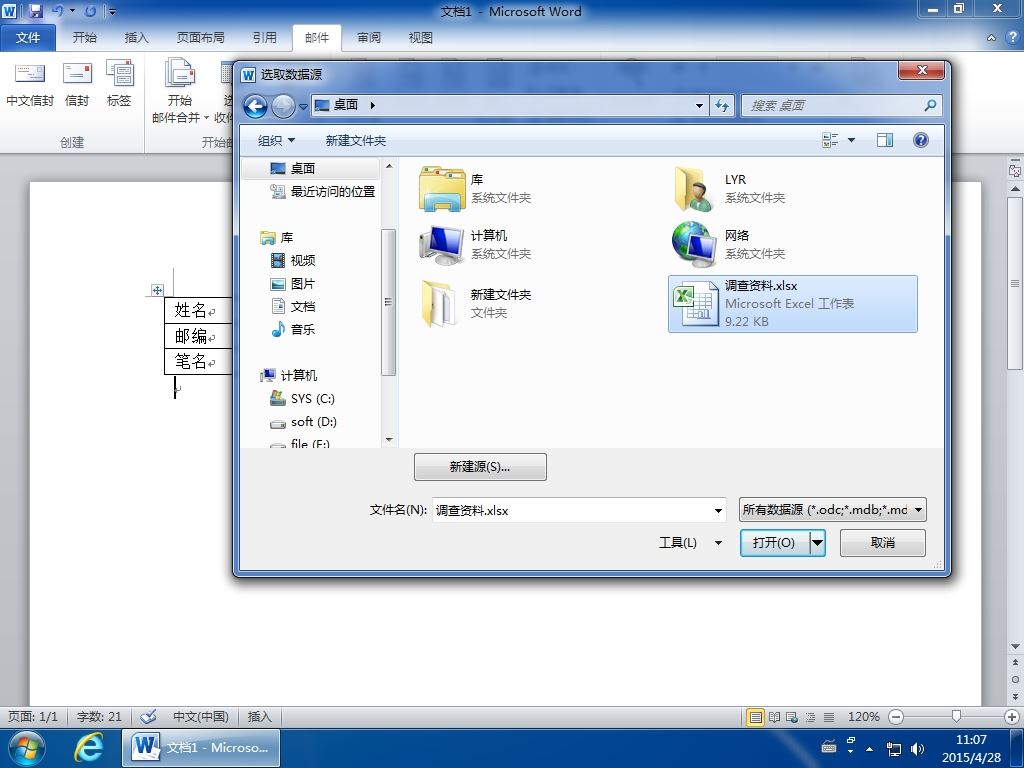
Task: Refresh the folder view in dialog
Action: point(722,105)
